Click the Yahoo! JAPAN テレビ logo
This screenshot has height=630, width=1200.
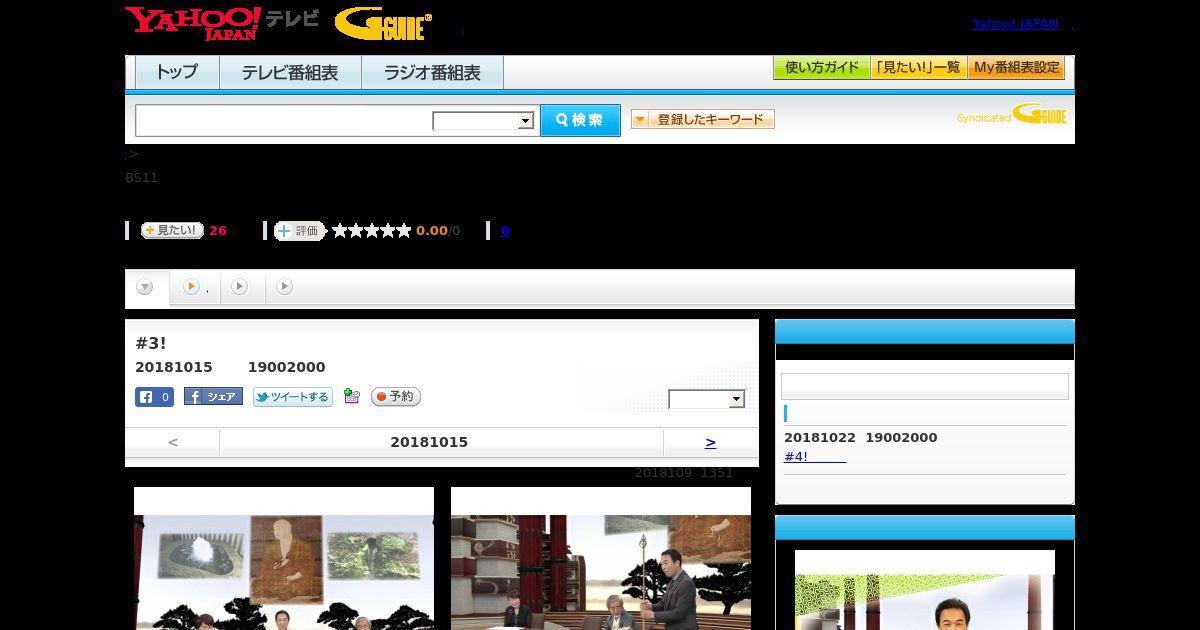[x=222, y=23]
